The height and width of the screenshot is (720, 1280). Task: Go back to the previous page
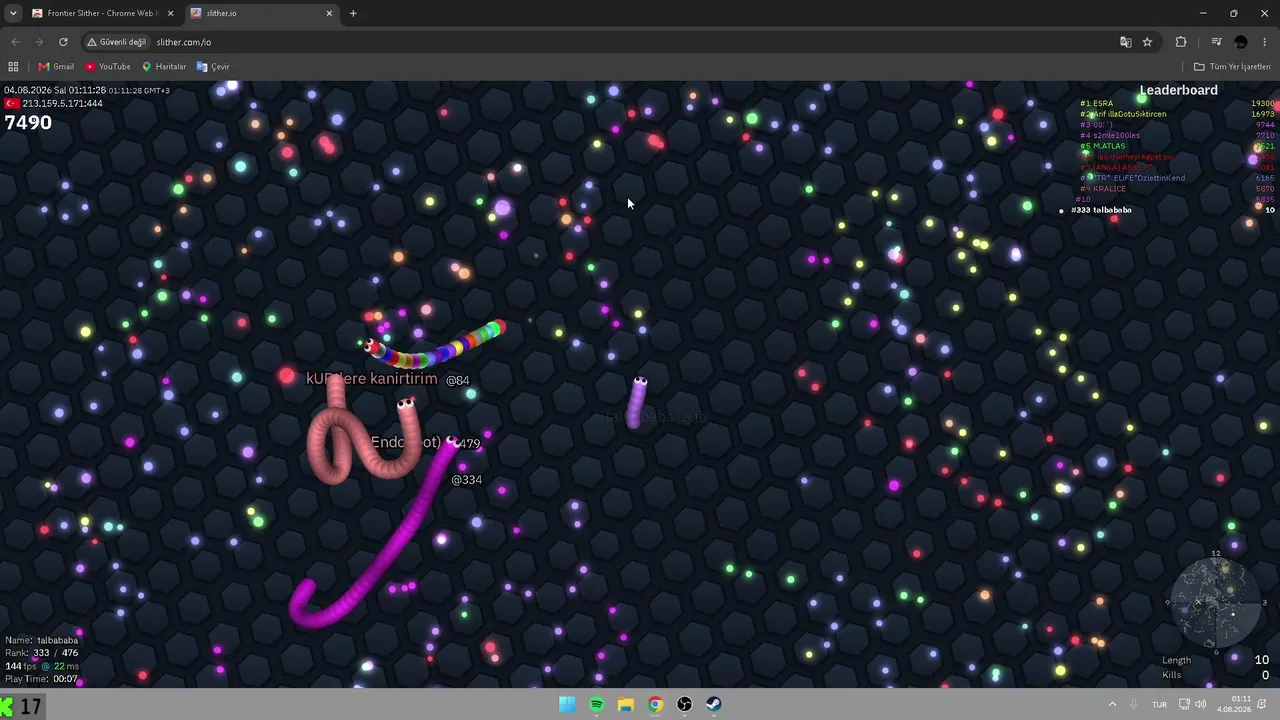point(15,42)
